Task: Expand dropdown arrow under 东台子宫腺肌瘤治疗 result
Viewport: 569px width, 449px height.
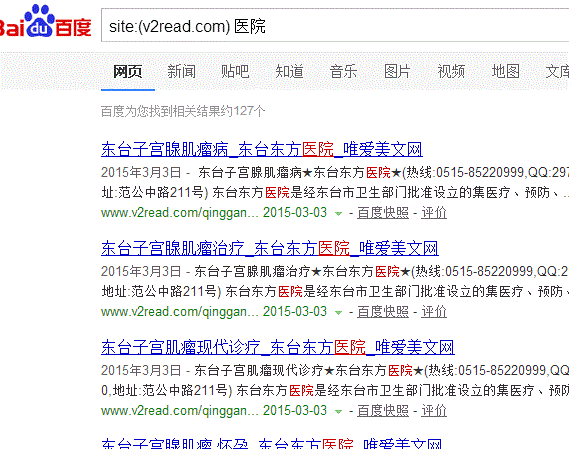Action: coord(338,313)
